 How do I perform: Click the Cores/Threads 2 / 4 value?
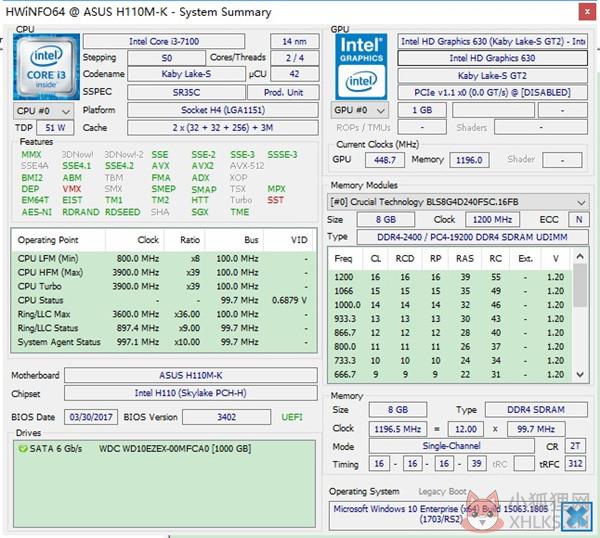(x=294, y=58)
